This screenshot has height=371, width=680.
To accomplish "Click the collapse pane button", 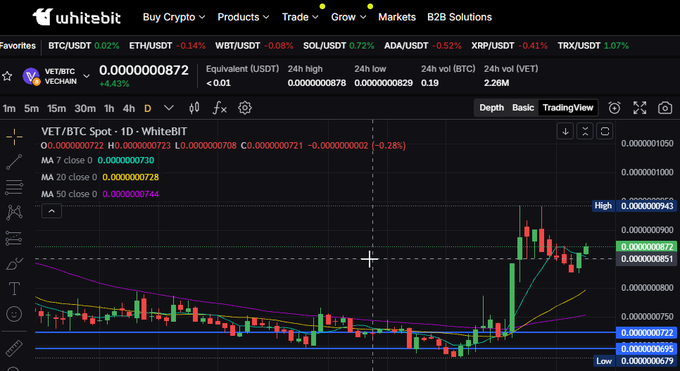I will (585, 131).
